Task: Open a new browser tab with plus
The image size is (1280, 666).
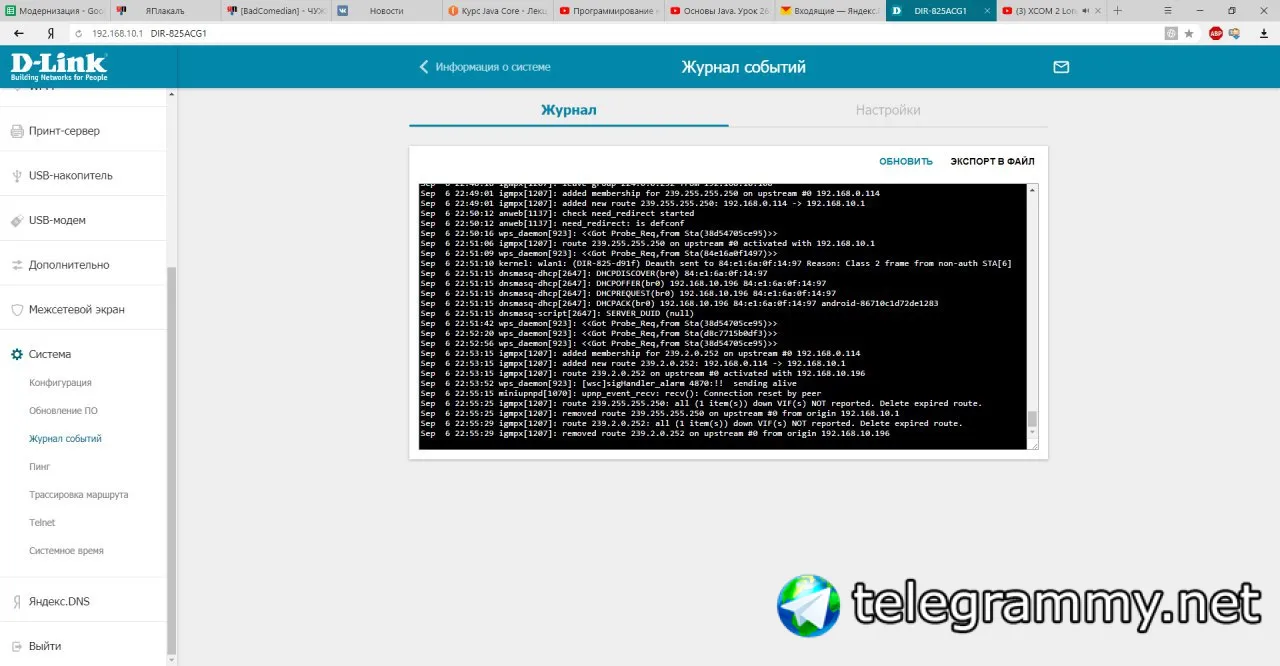Action: click(1119, 11)
